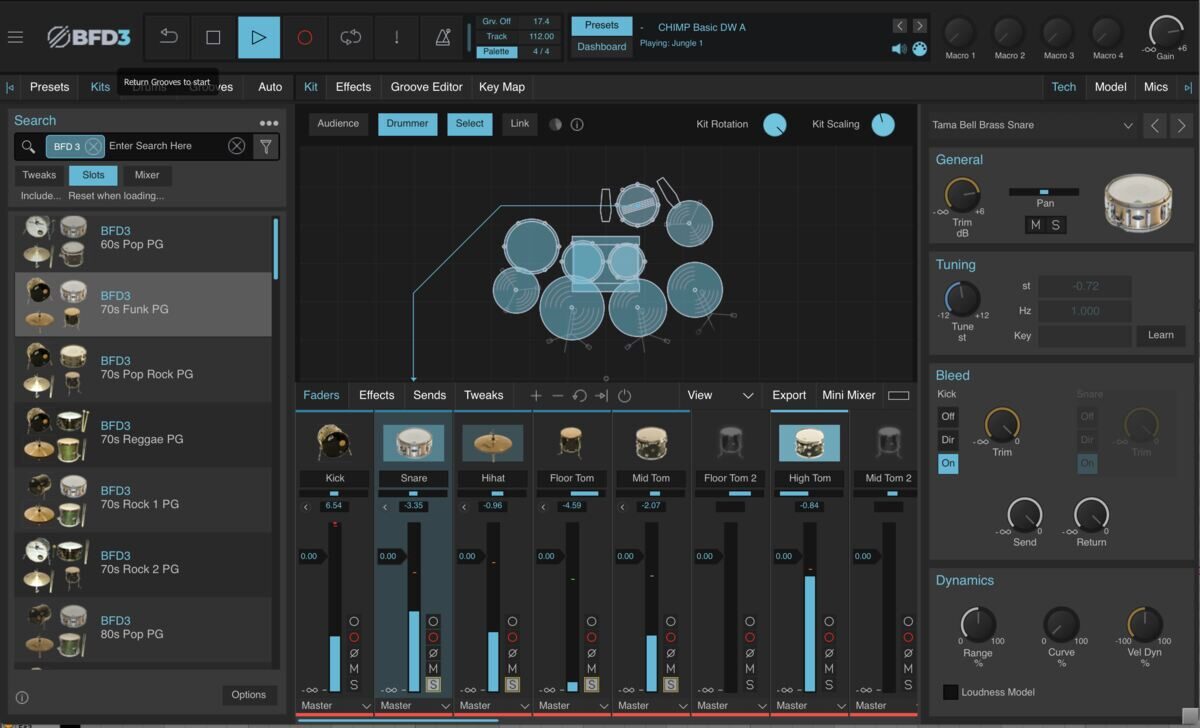Enable the Loop playback icon

[351, 37]
